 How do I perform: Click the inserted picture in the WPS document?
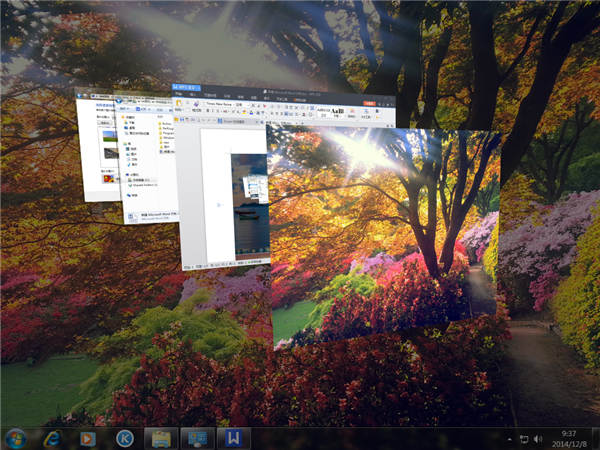[x=249, y=207]
